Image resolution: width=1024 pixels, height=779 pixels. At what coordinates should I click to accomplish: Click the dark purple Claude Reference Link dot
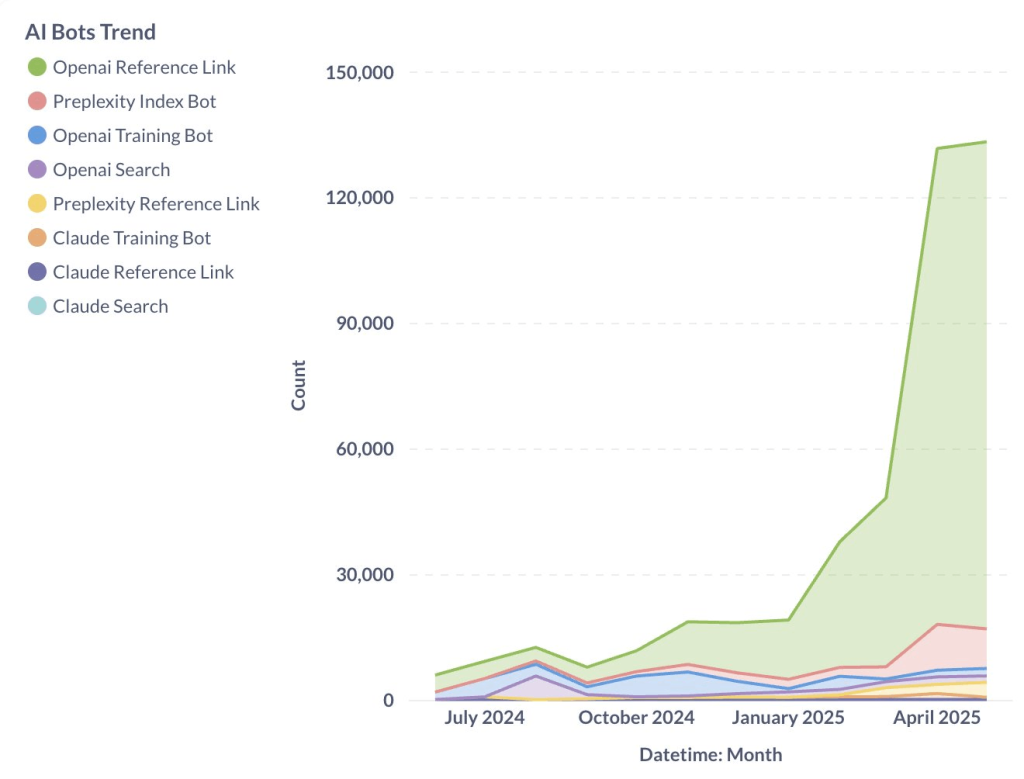coord(37,272)
